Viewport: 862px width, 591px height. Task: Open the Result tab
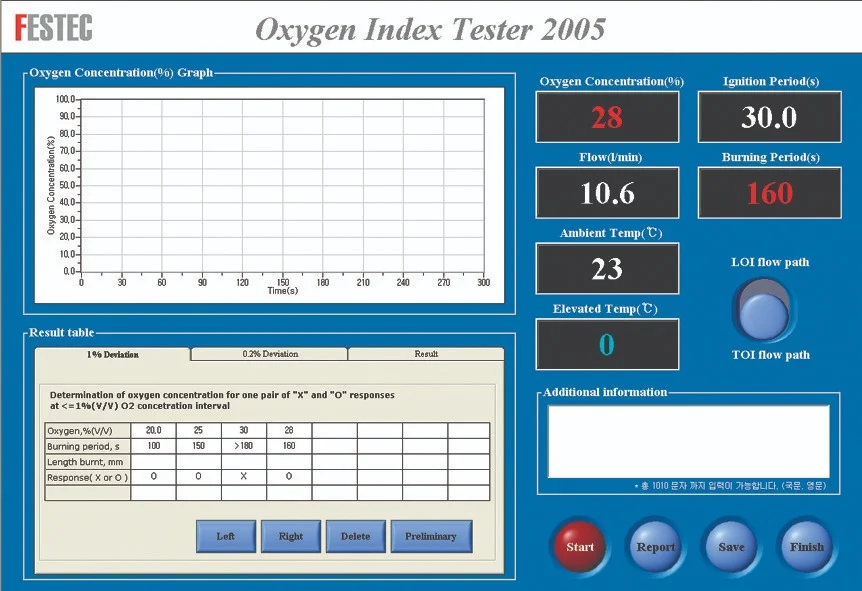click(x=426, y=354)
